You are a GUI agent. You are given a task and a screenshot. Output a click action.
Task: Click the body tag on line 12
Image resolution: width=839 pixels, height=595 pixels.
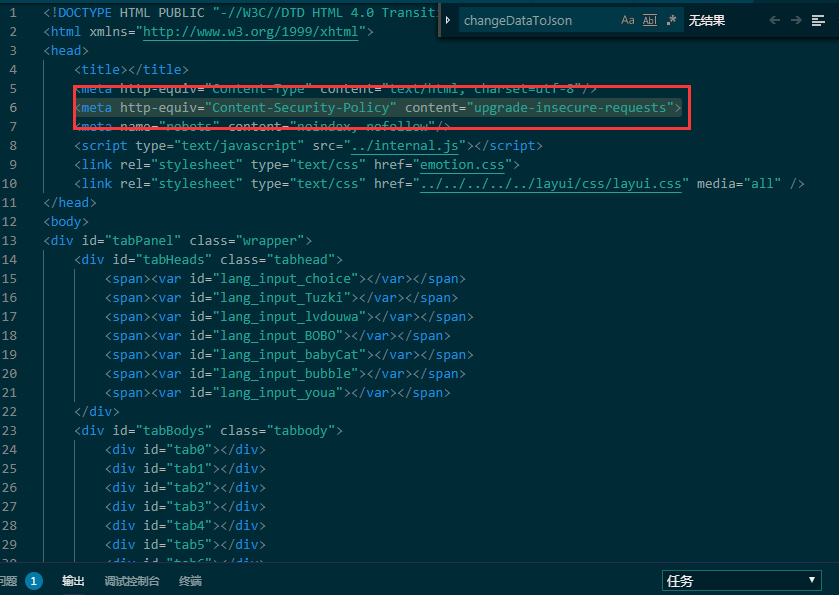(x=66, y=222)
